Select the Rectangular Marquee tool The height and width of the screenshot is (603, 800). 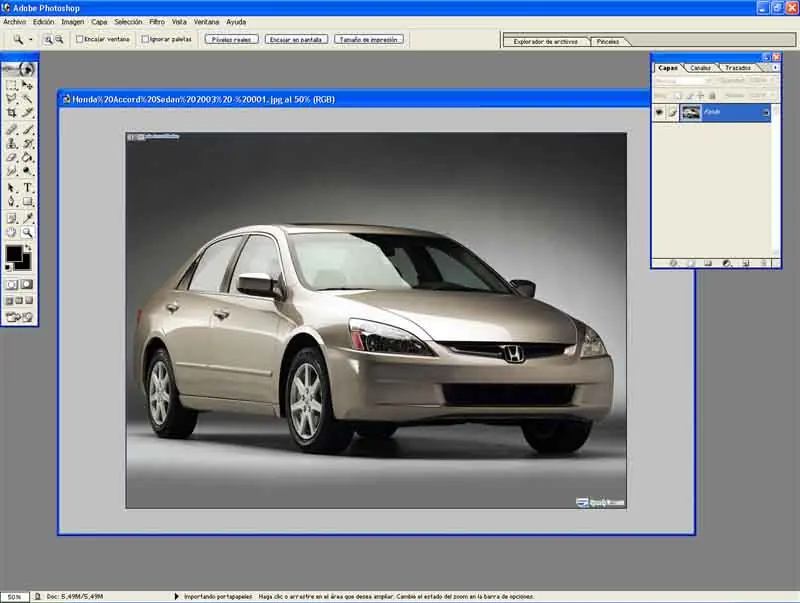pyautogui.click(x=11, y=85)
